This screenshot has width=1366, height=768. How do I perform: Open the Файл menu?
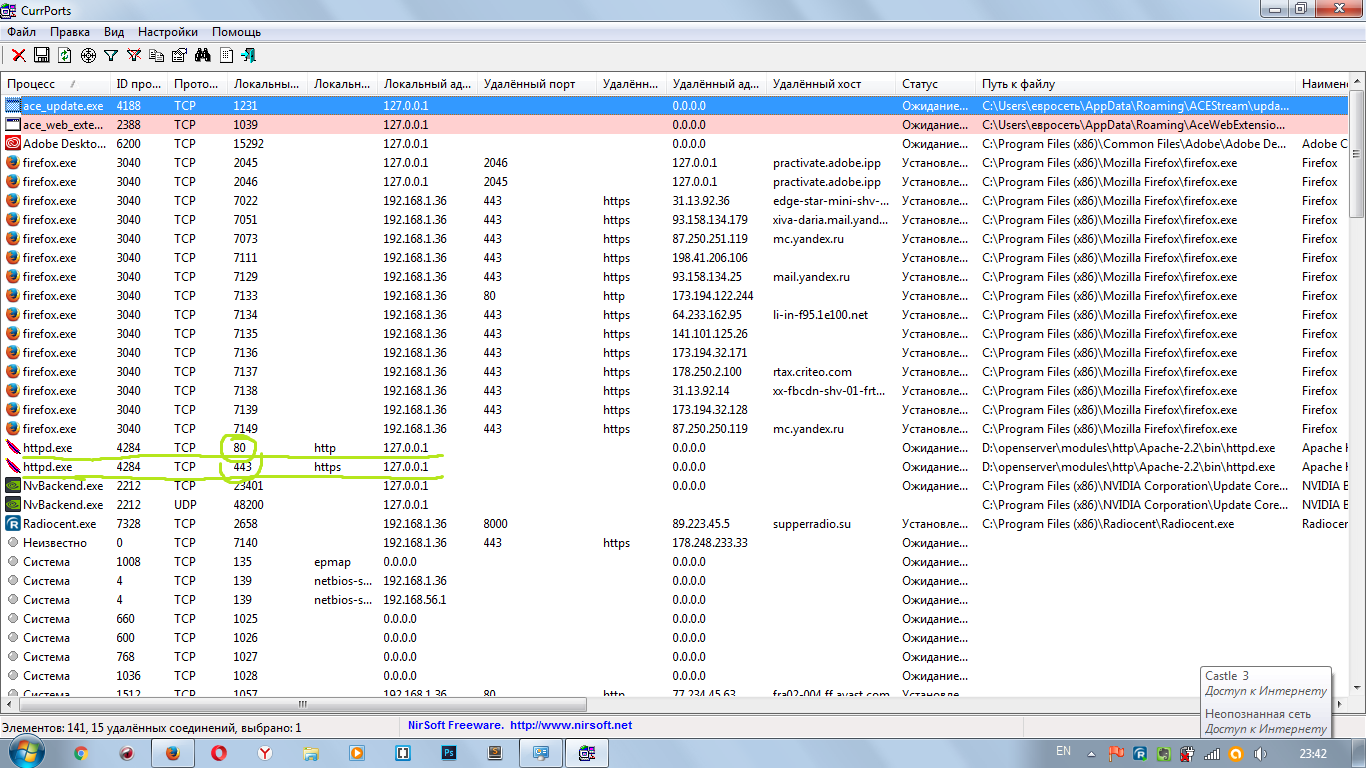point(21,32)
